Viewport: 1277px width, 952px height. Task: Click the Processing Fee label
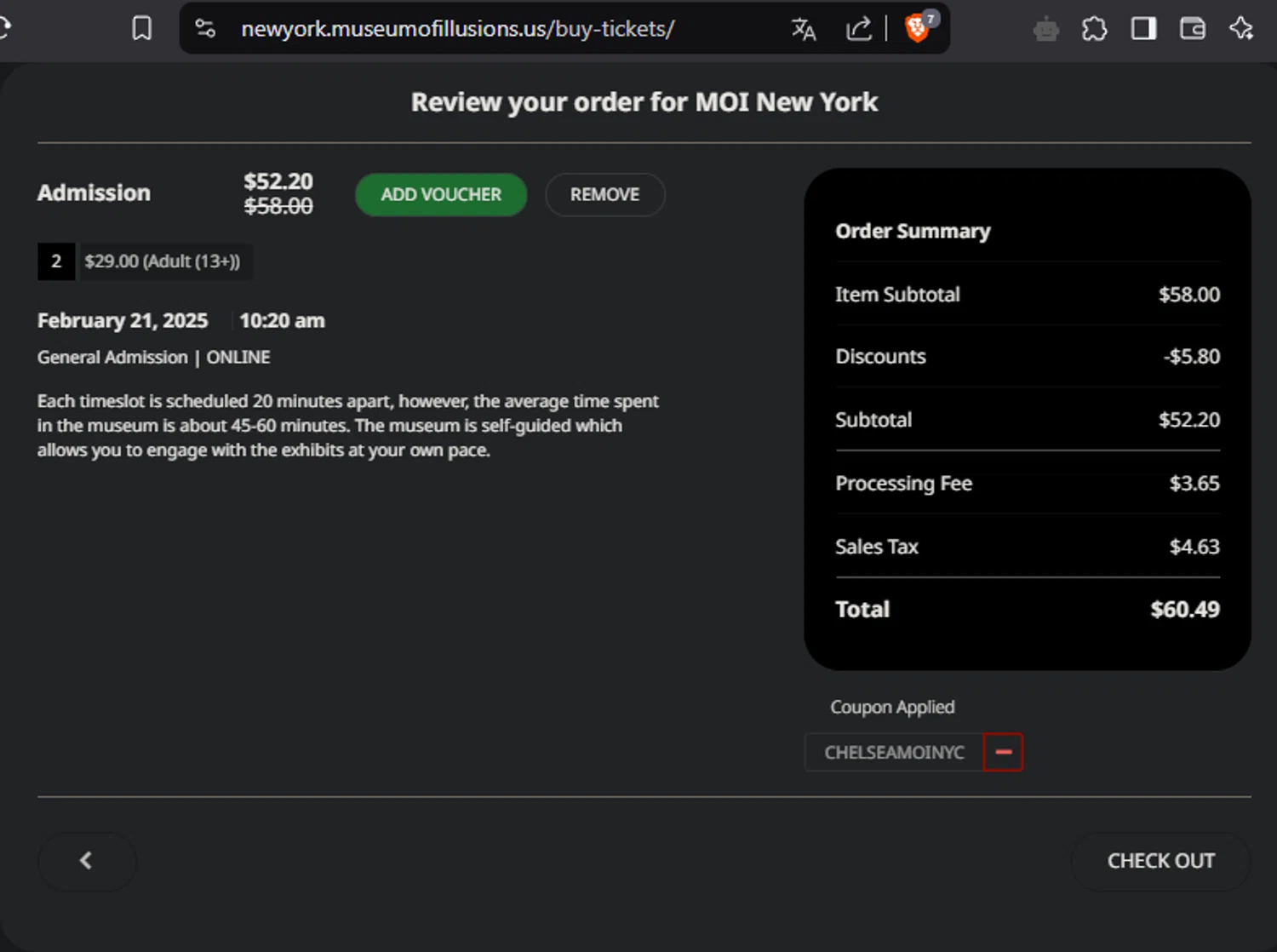tap(903, 483)
